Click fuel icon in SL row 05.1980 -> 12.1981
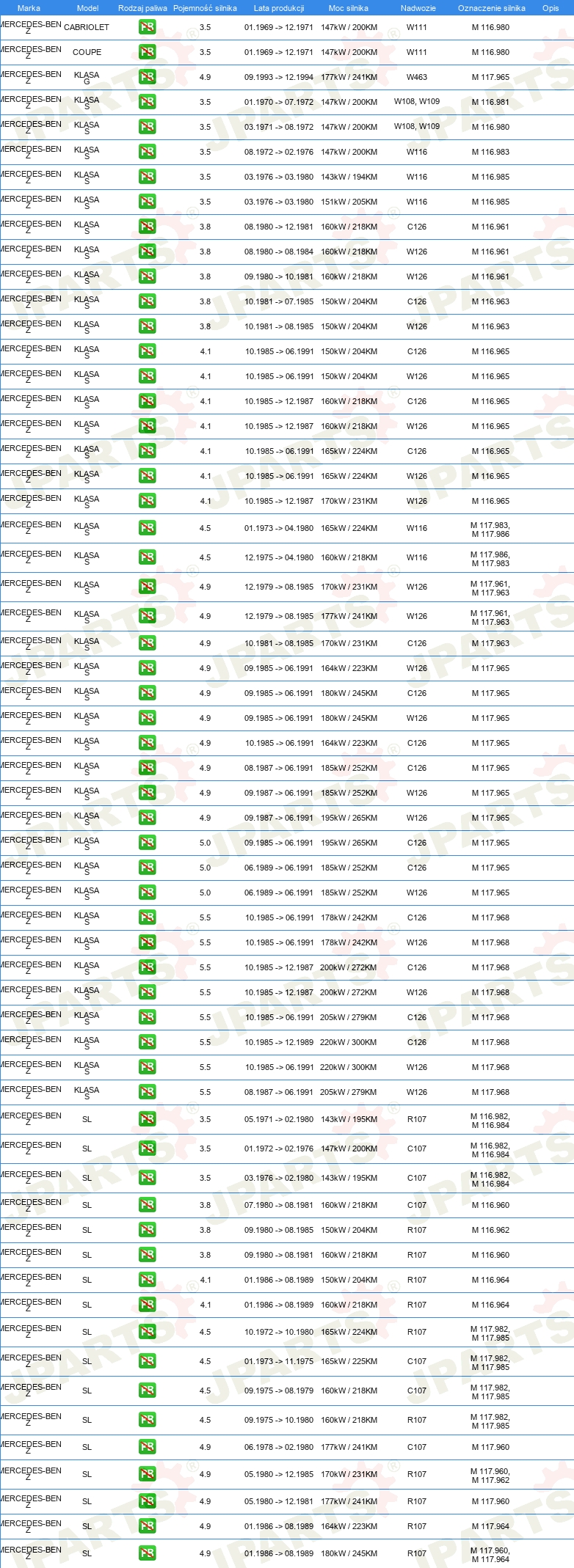Image resolution: width=574 pixels, height=1568 pixels. tap(148, 1501)
